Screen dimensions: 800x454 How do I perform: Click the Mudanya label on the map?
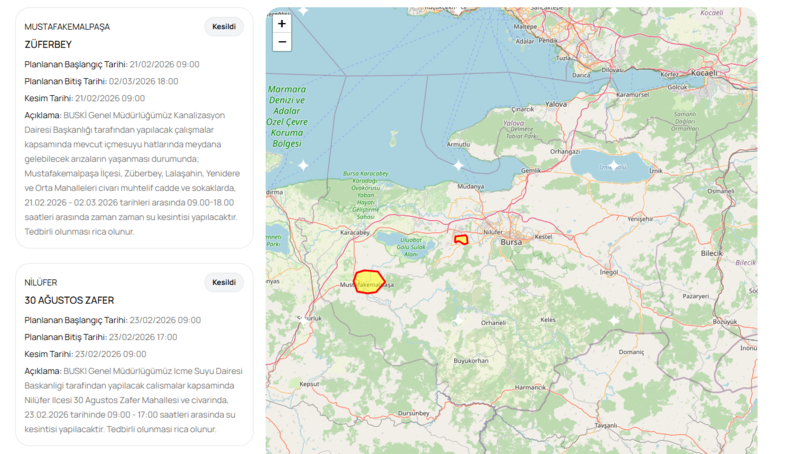tap(470, 187)
